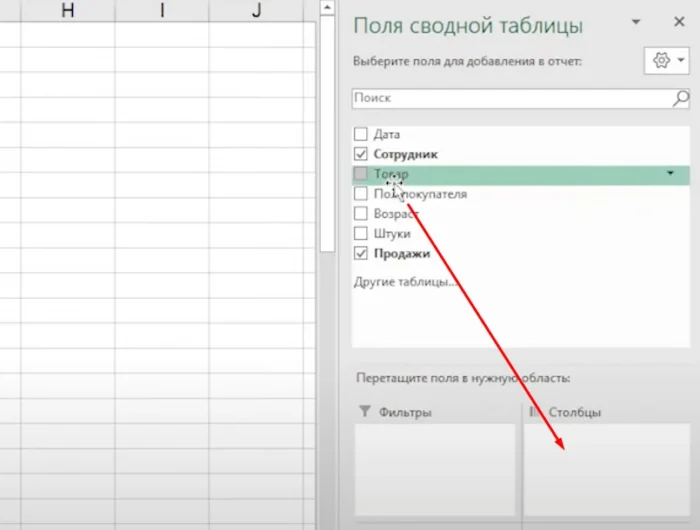Click the columns icon beside Столбцы

(x=535, y=411)
